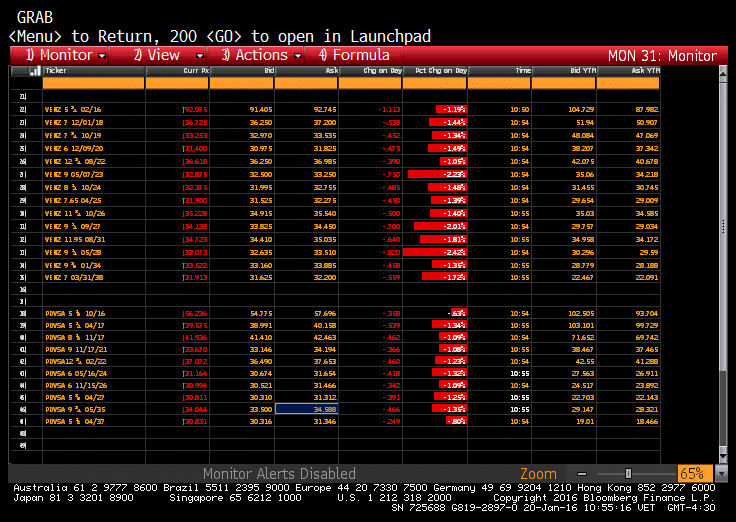Click the Ask YTM column header
The image size is (736, 522).
pyautogui.click(x=629, y=71)
